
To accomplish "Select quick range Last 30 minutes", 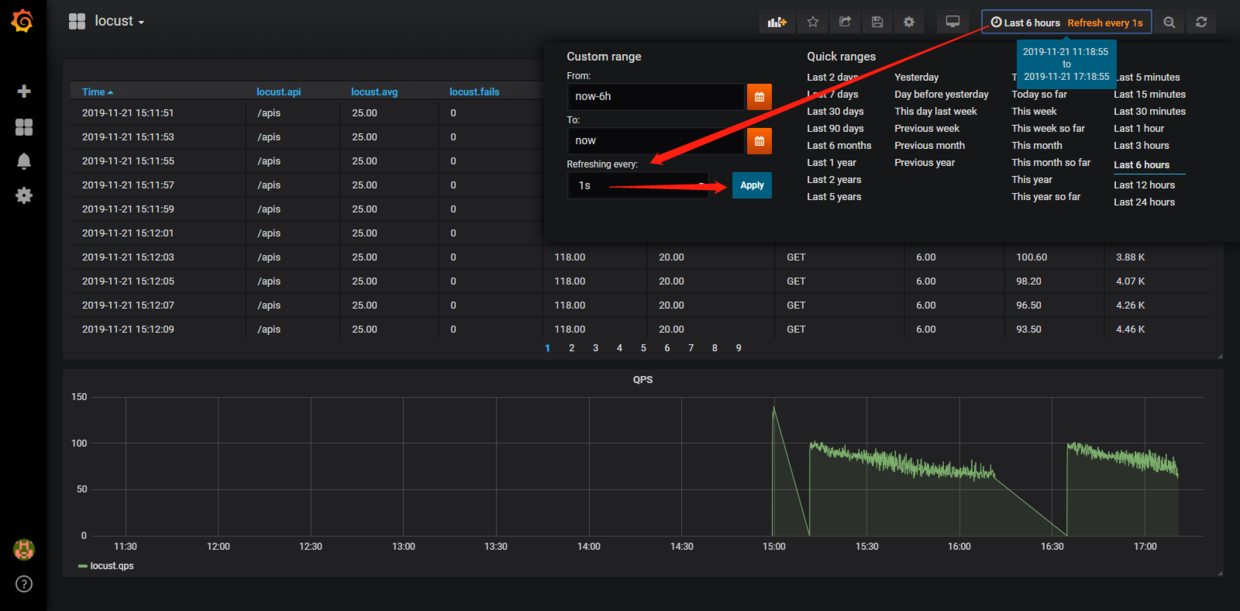I will (1150, 111).
